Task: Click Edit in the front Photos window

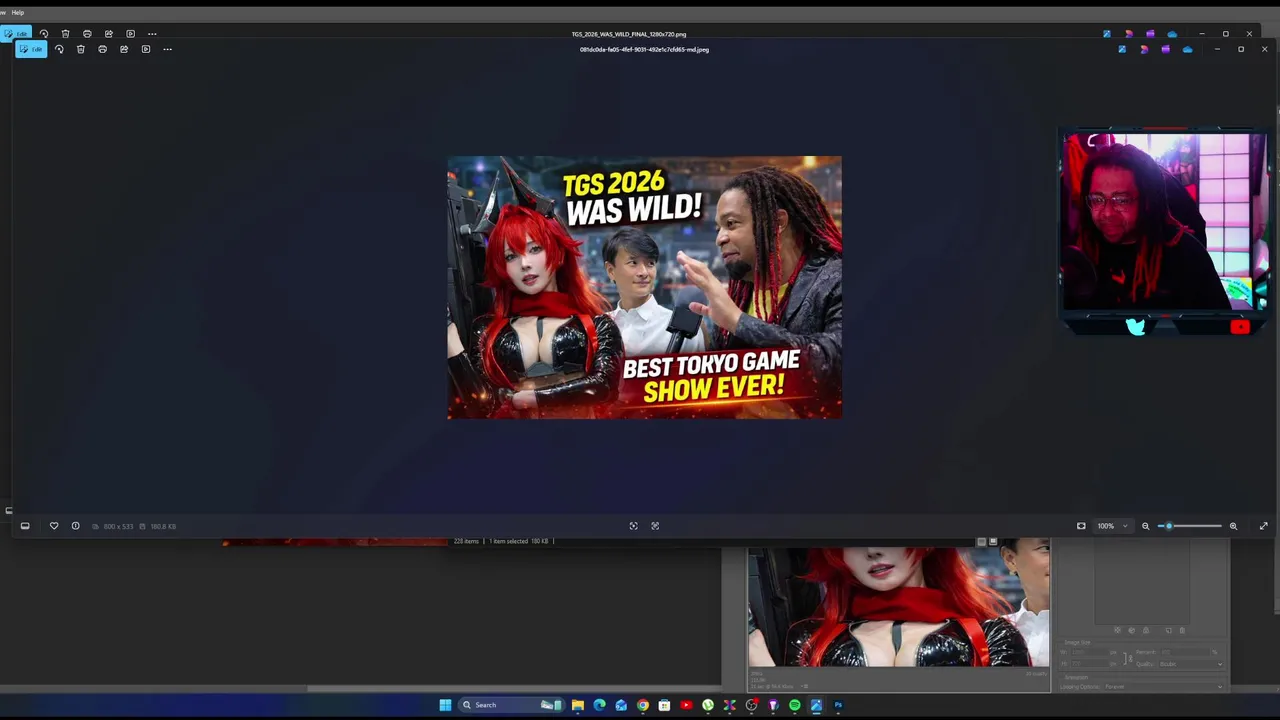Action: (x=31, y=49)
